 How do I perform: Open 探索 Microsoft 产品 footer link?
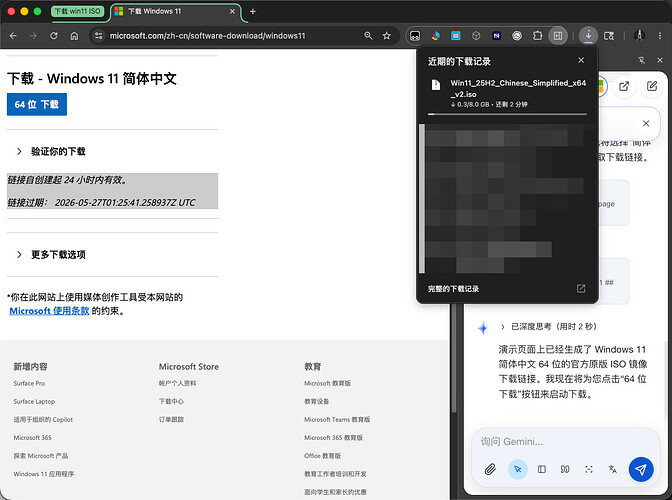click(x=41, y=456)
